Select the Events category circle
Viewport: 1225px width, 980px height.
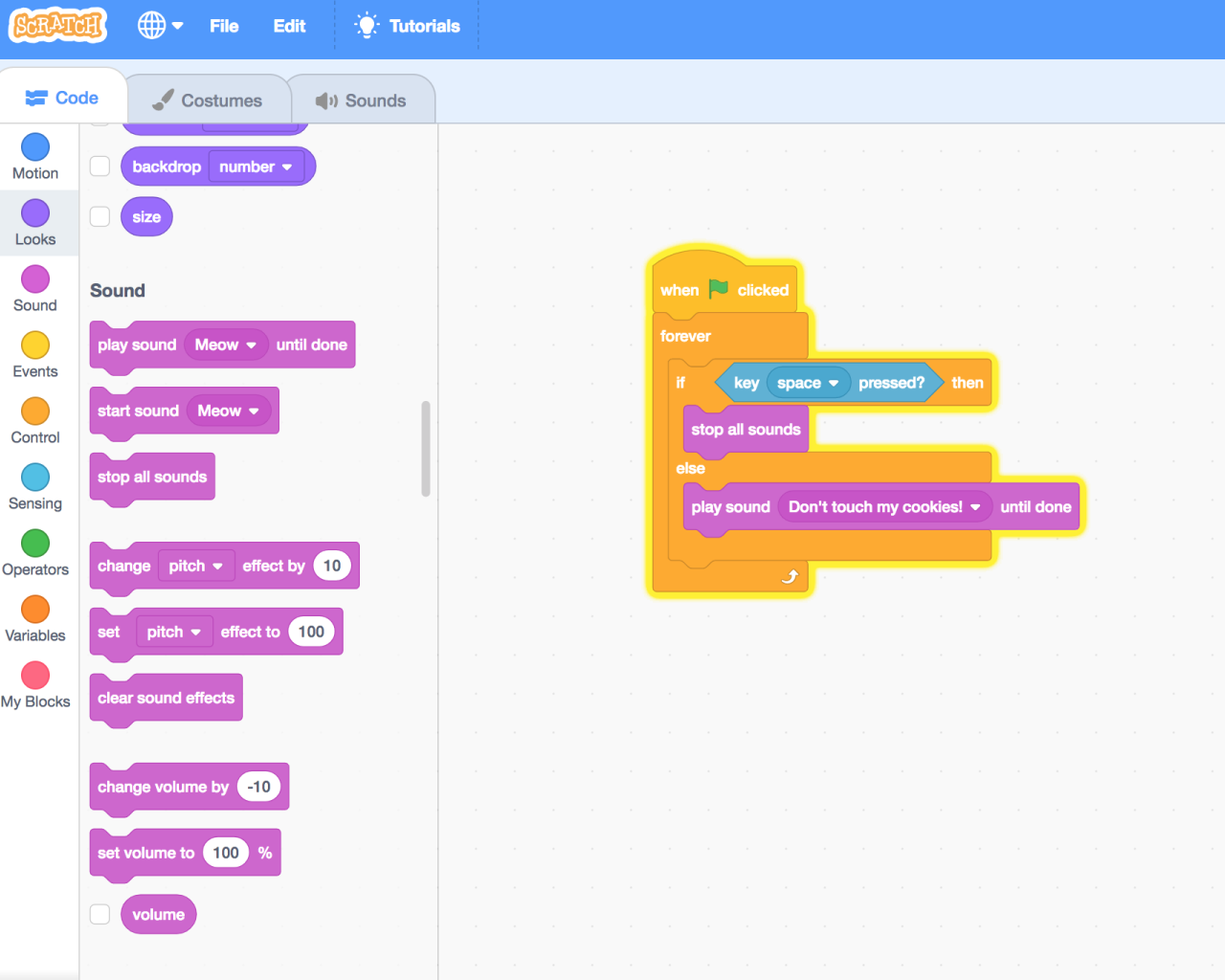click(x=35, y=345)
